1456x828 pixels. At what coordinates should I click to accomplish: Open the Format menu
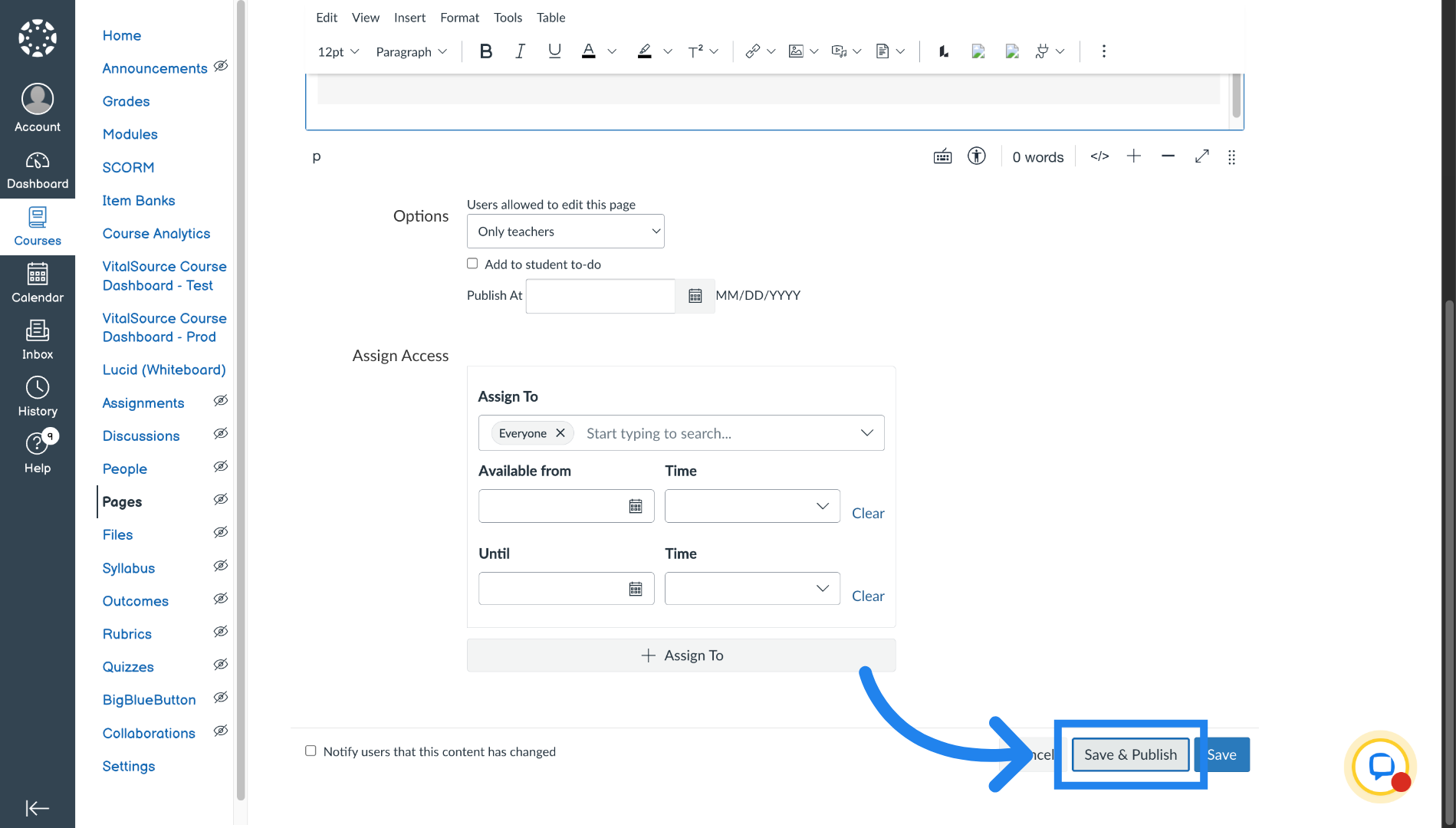click(x=459, y=18)
